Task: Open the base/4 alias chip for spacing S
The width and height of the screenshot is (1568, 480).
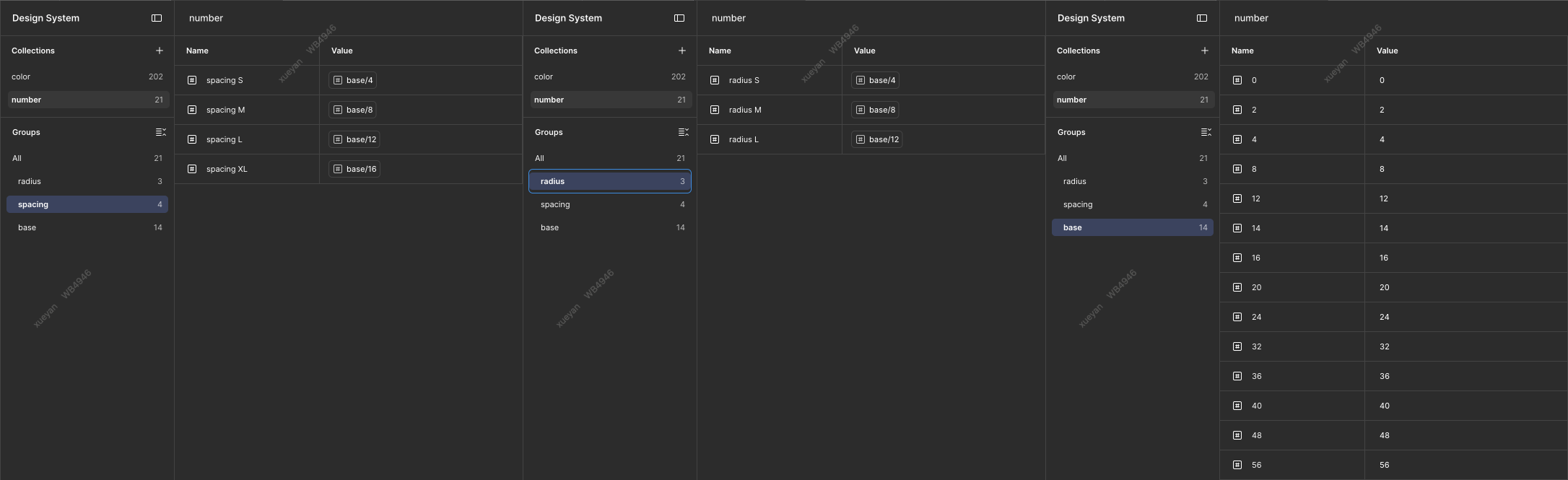Action: [353, 80]
